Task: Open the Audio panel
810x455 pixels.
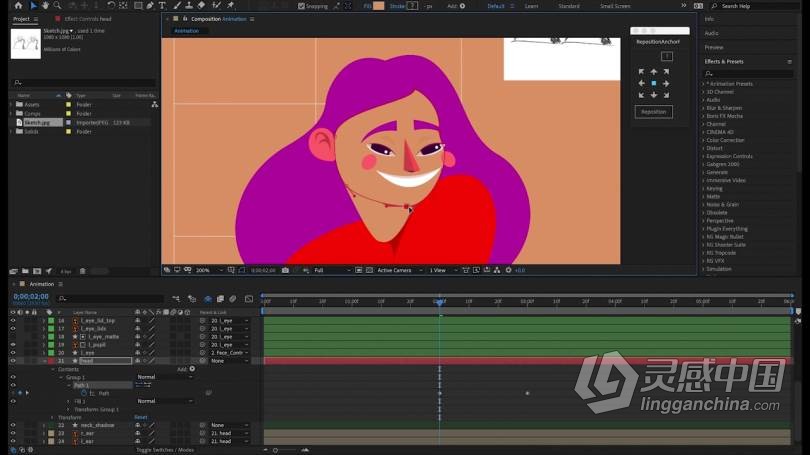Action: pos(711,33)
